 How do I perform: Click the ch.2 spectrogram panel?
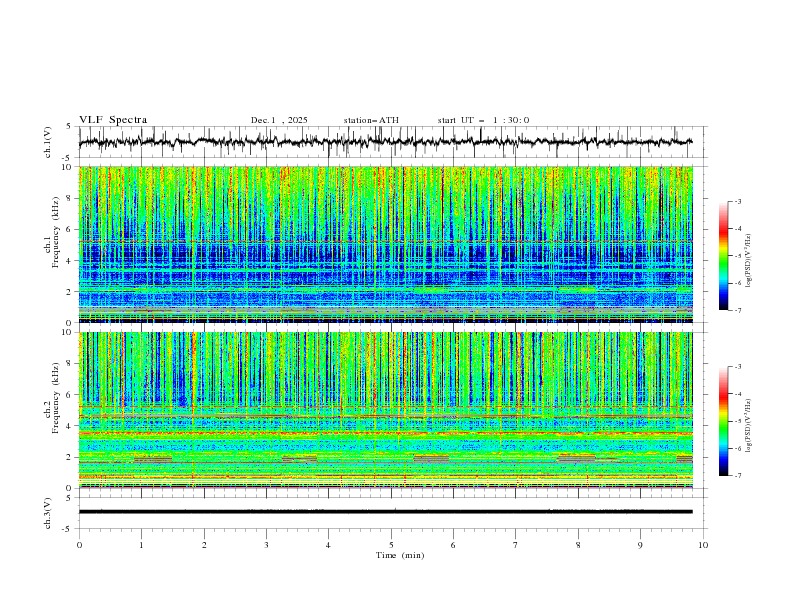pyautogui.click(x=385, y=410)
